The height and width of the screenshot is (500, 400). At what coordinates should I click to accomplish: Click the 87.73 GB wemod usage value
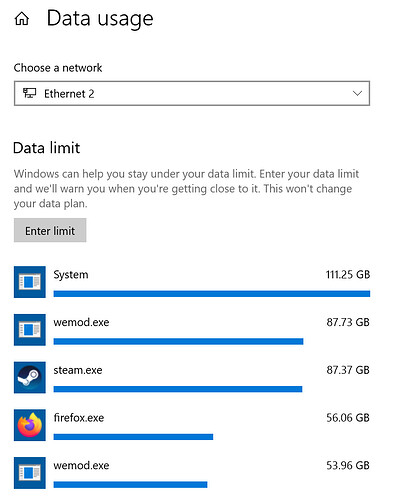348,322
